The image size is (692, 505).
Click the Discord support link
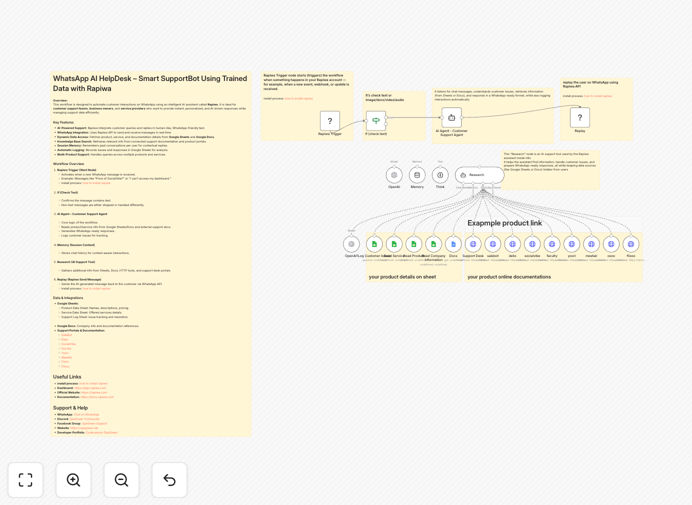(85, 419)
